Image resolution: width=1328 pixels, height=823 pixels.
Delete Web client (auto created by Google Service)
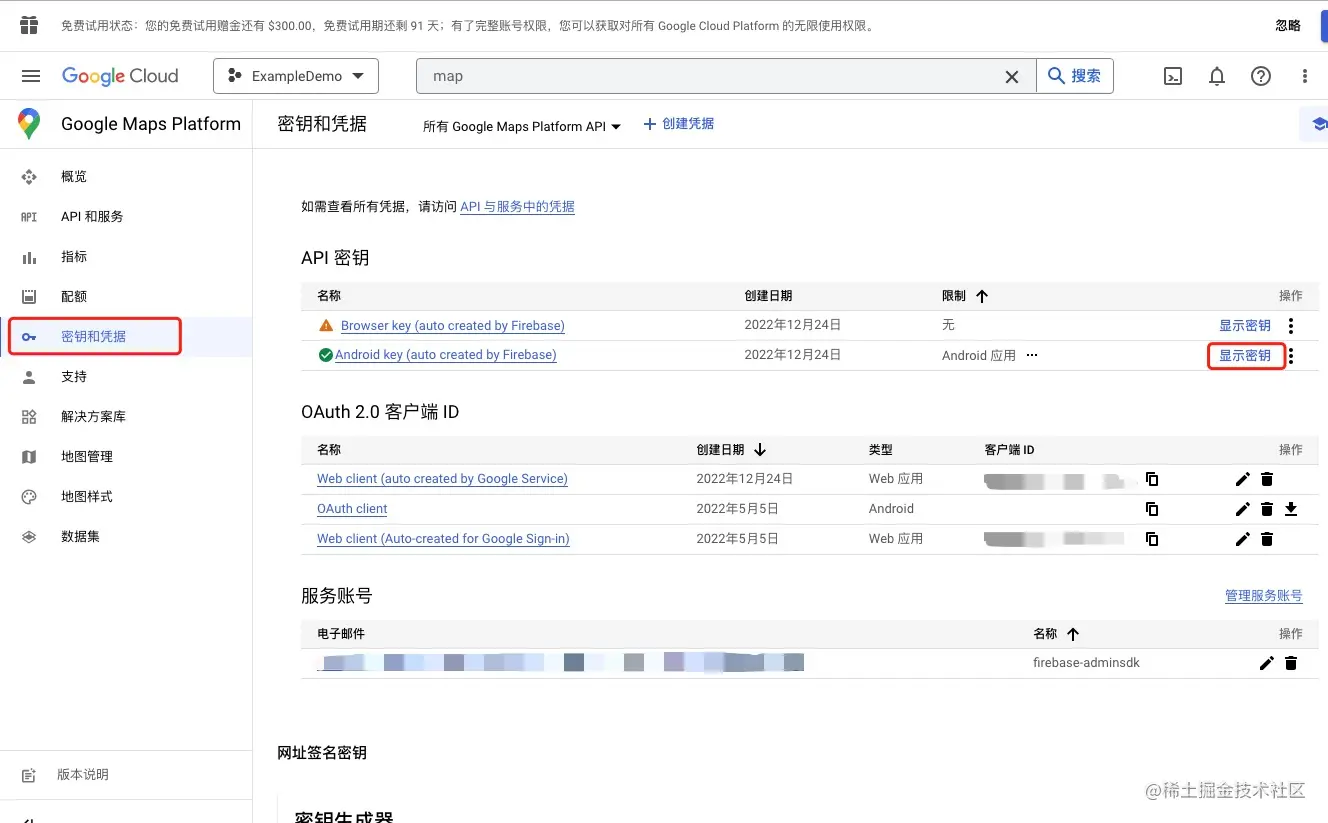tap(1267, 479)
